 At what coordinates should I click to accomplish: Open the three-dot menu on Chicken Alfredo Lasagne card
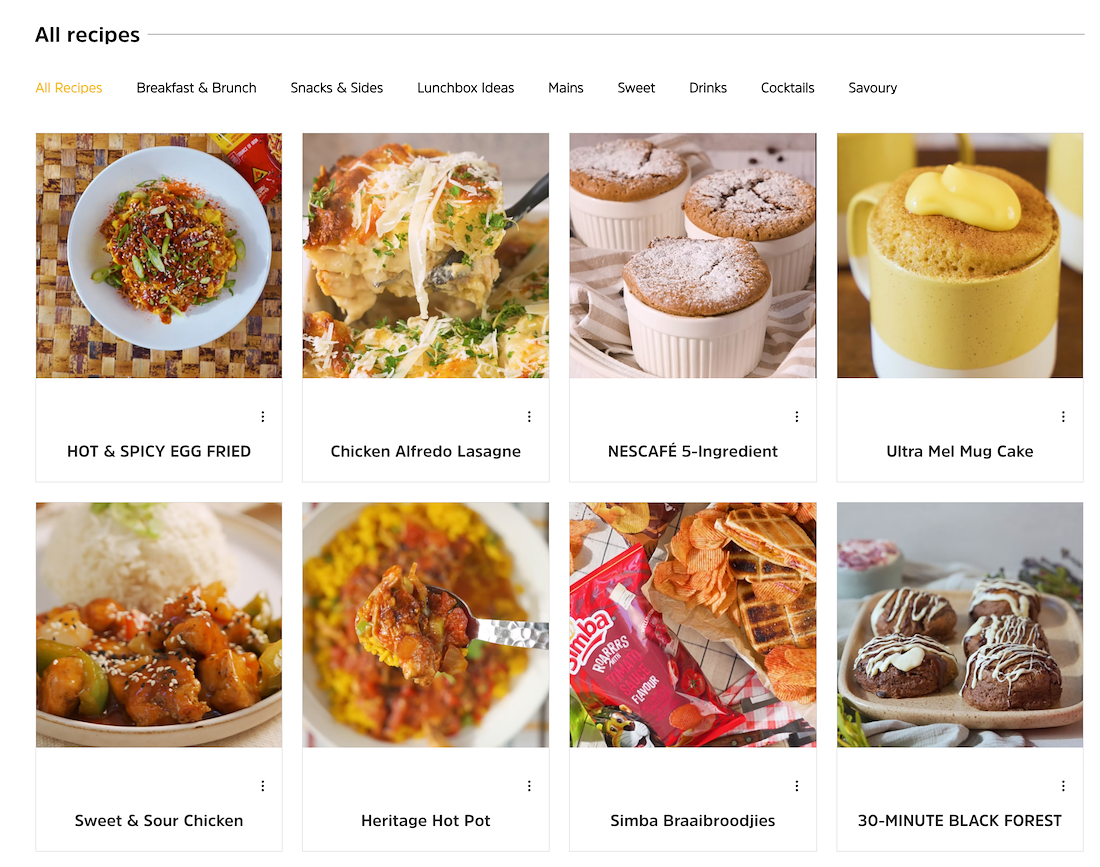[x=530, y=417]
